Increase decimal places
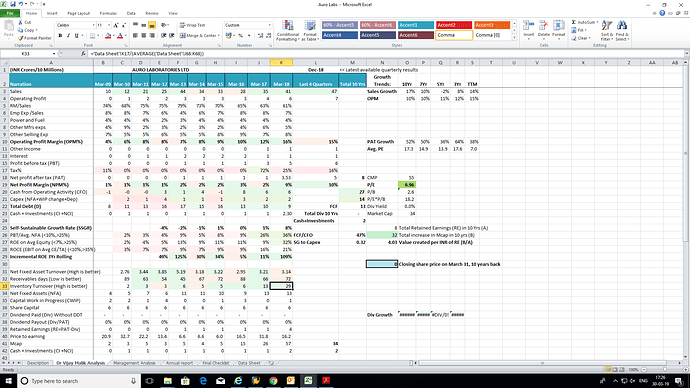Viewport: 690px width, 388px height. 260,36
